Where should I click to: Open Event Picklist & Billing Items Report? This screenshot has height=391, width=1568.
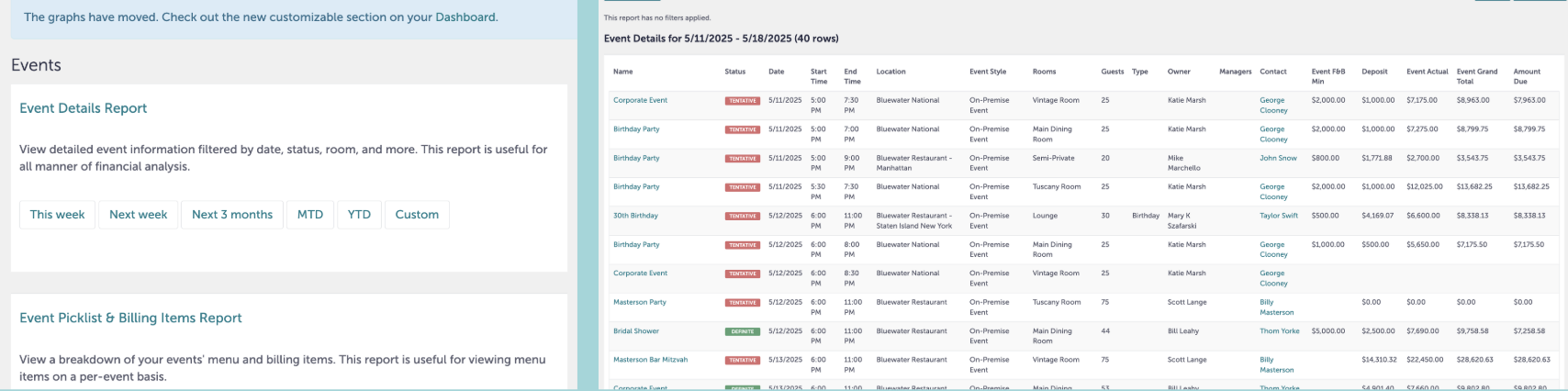[x=130, y=318]
